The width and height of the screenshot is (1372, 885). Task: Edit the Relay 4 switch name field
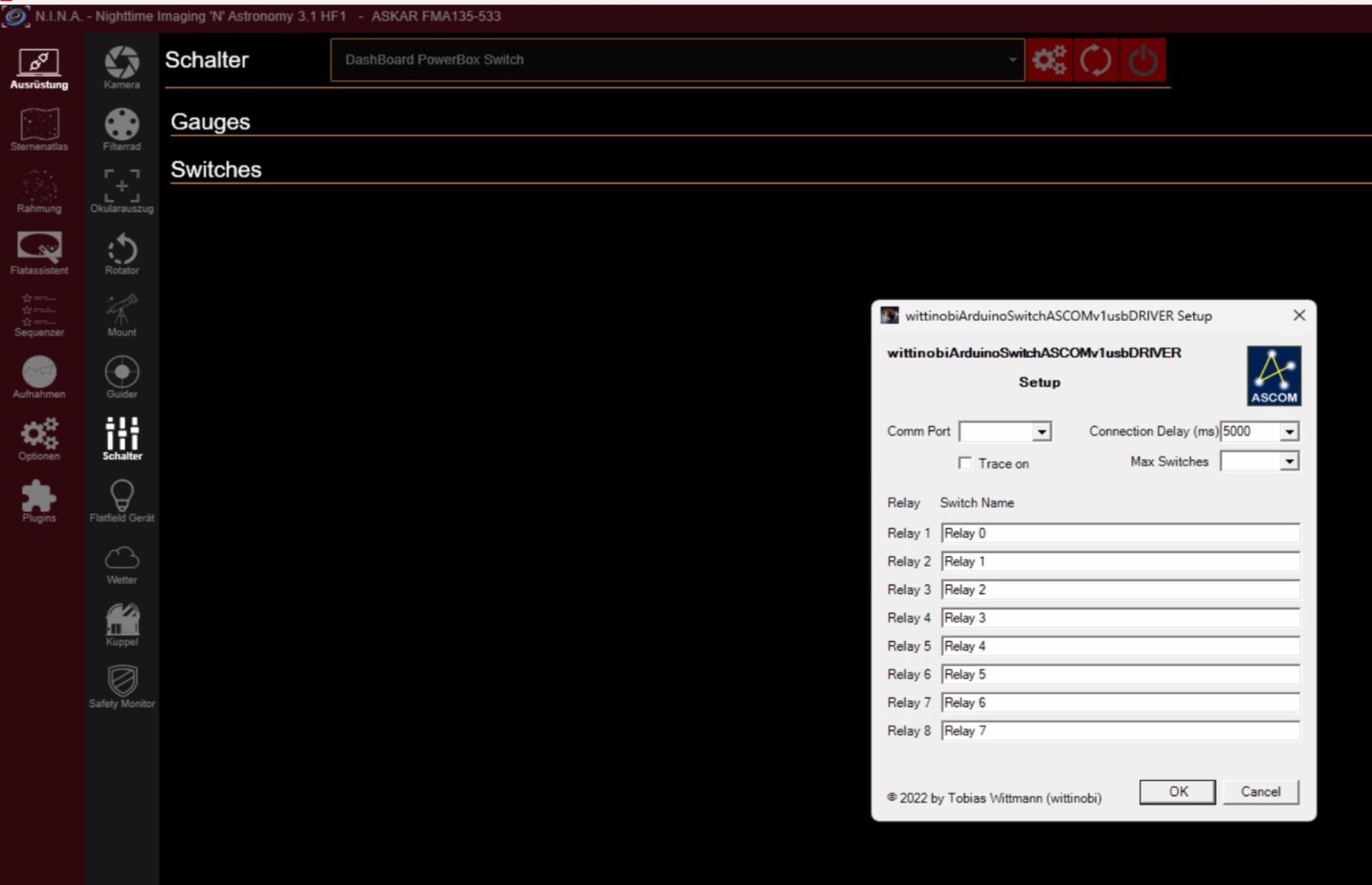coord(1120,618)
